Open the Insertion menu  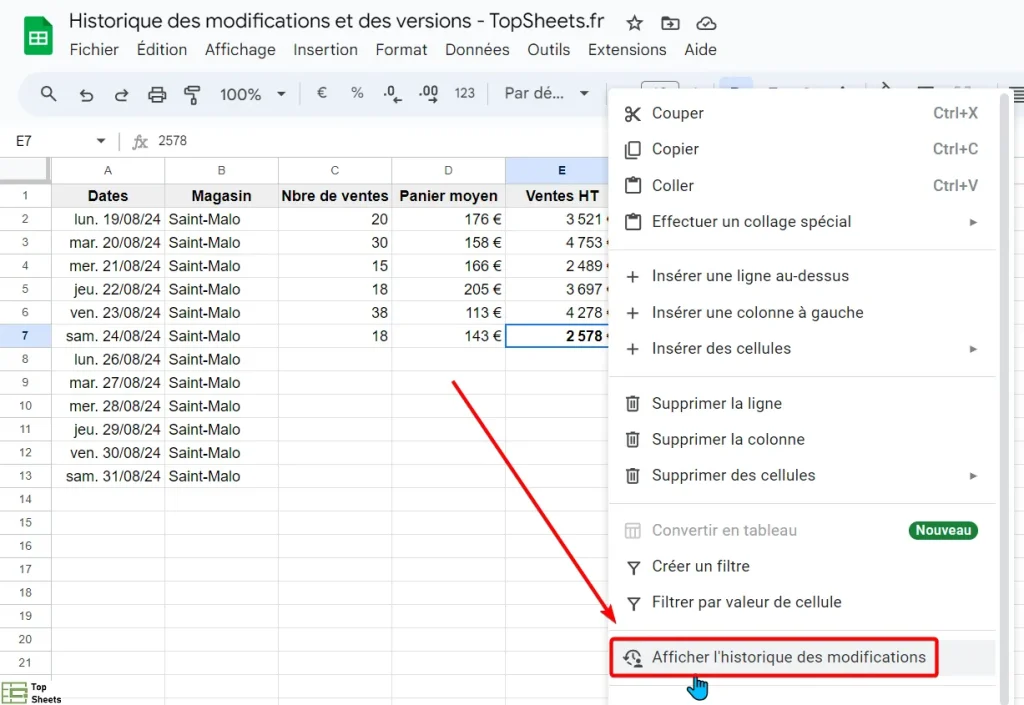325,50
